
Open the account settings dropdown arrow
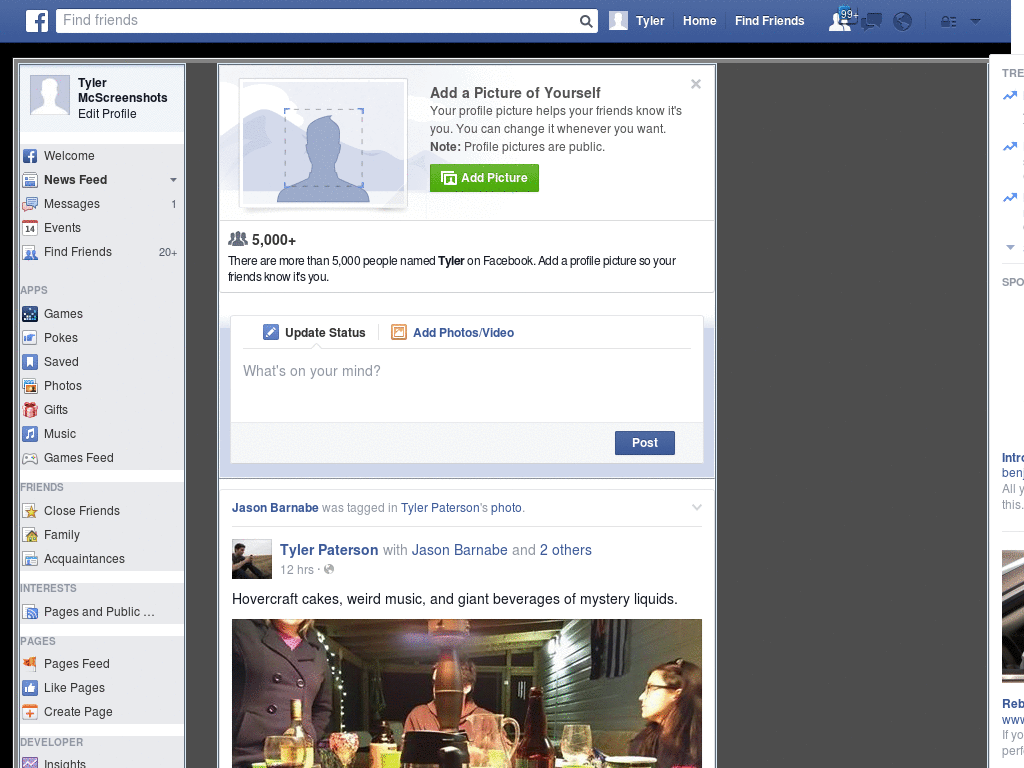point(976,20)
